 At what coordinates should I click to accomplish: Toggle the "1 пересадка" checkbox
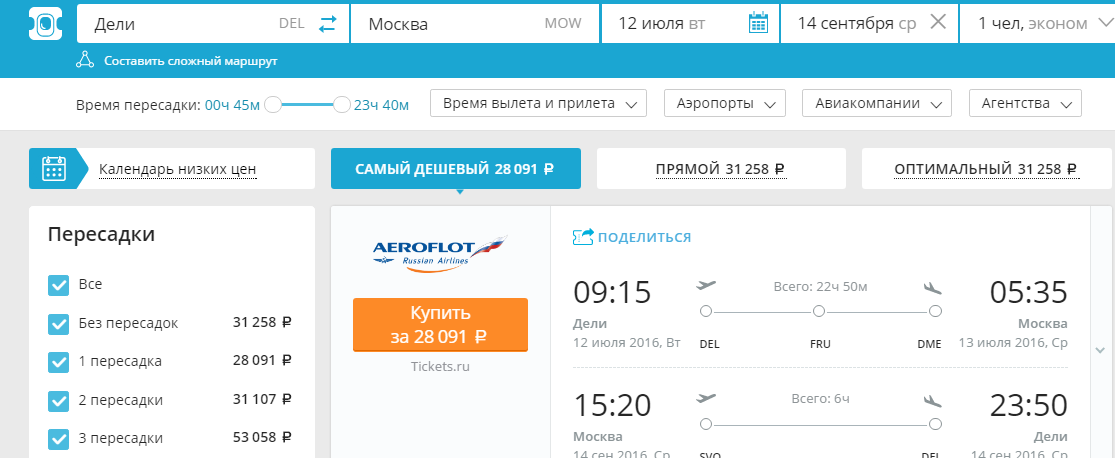pyautogui.click(x=59, y=362)
